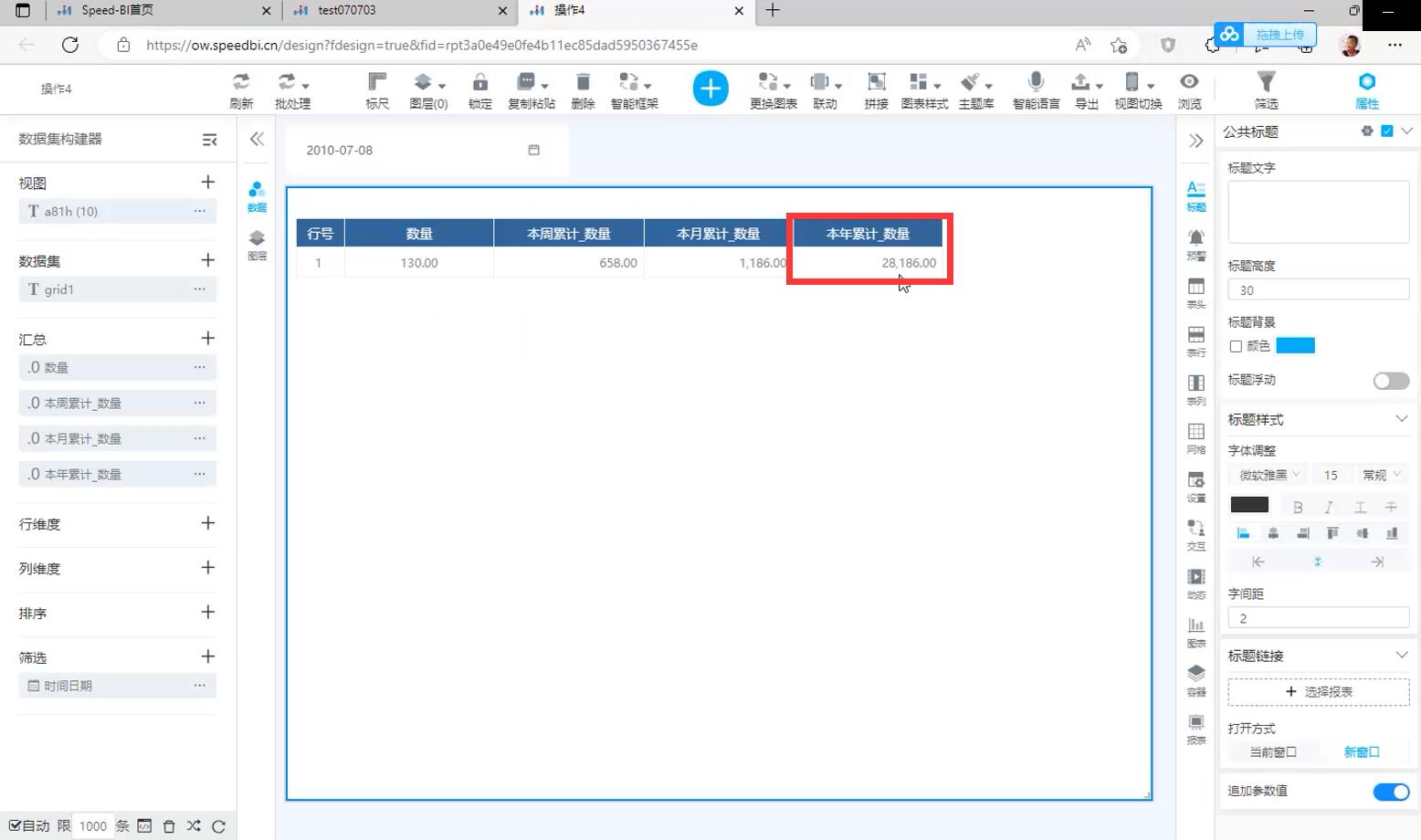Select the 图层 layers side icon
The width and height of the screenshot is (1421, 840).
click(x=257, y=245)
